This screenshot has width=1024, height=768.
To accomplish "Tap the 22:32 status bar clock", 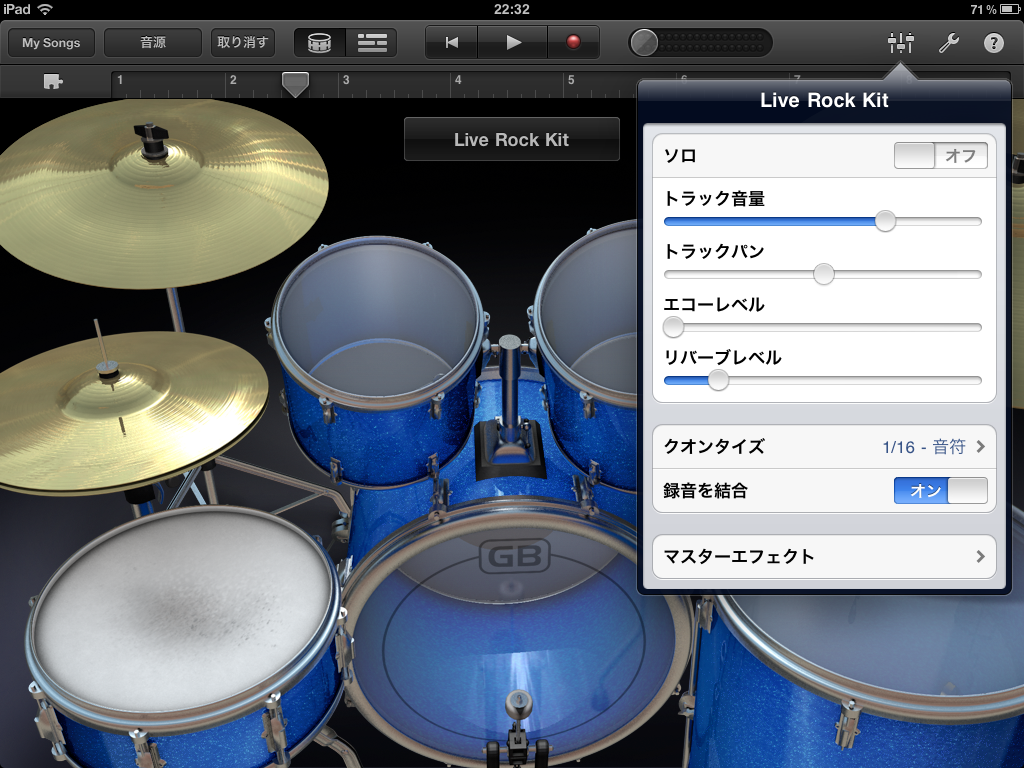I will click(511, 9).
